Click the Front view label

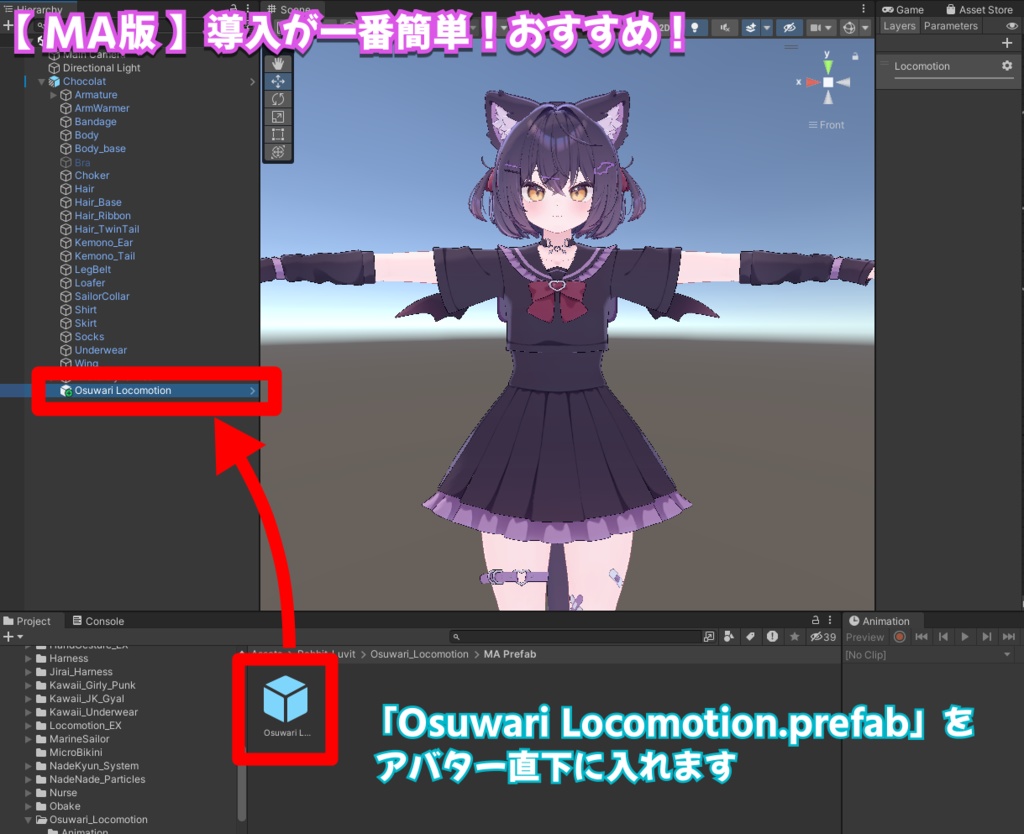pyautogui.click(x=831, y=125)
